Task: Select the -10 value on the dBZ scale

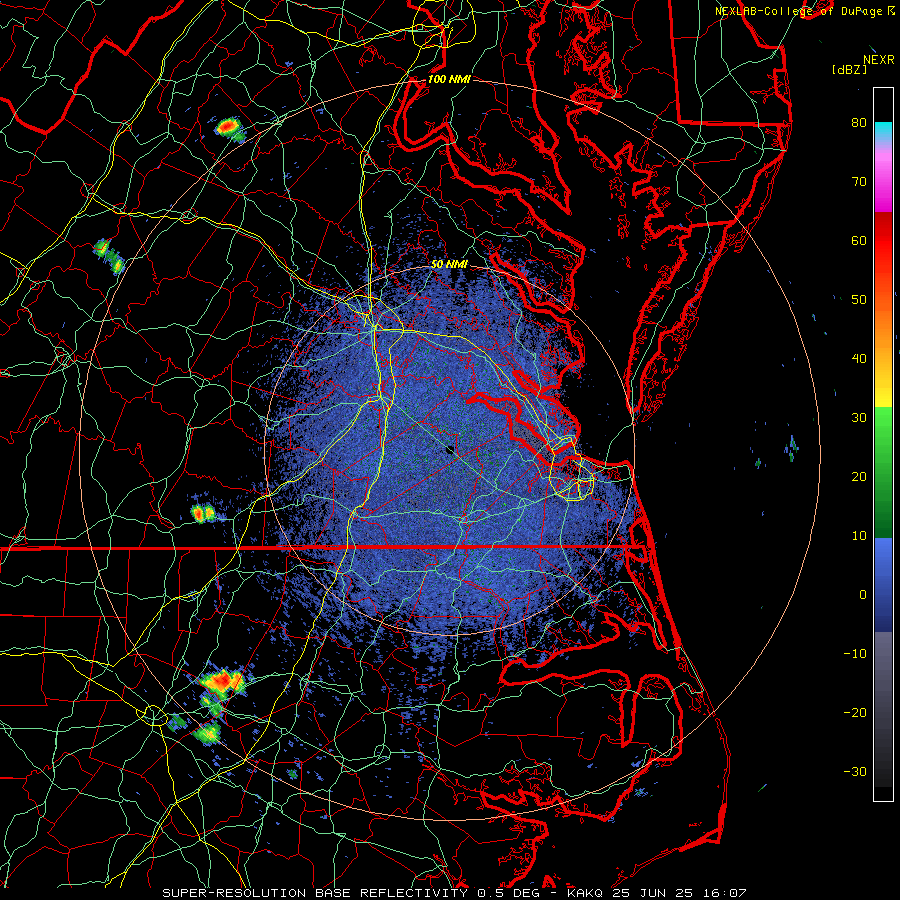Action: tap(855, 654)
